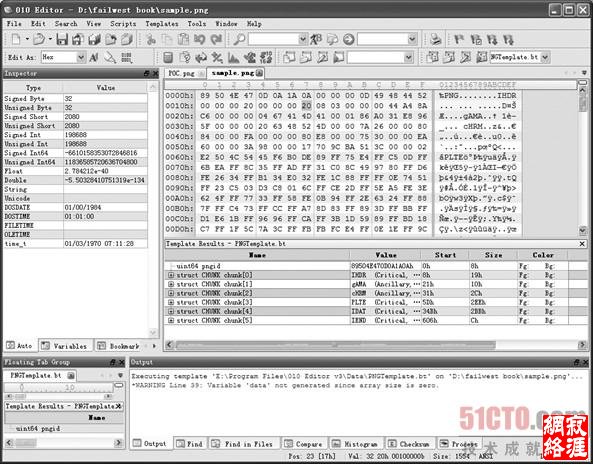
Task: Open the File menu
Action: [14, 23]
